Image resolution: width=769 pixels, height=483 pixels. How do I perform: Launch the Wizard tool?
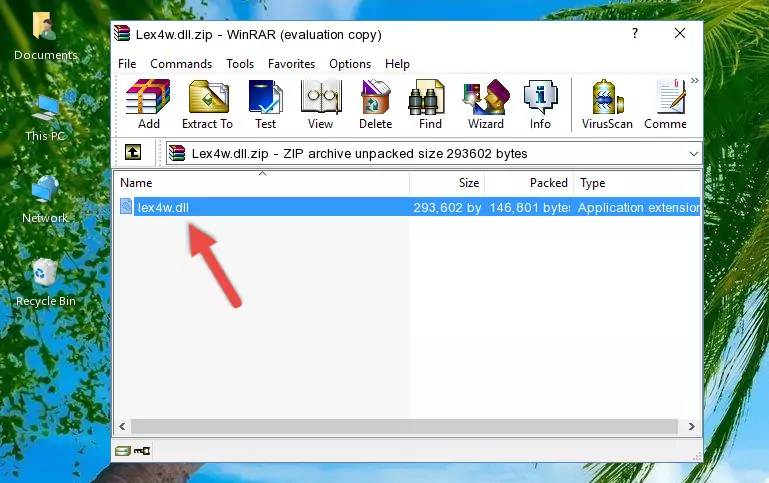486,104
